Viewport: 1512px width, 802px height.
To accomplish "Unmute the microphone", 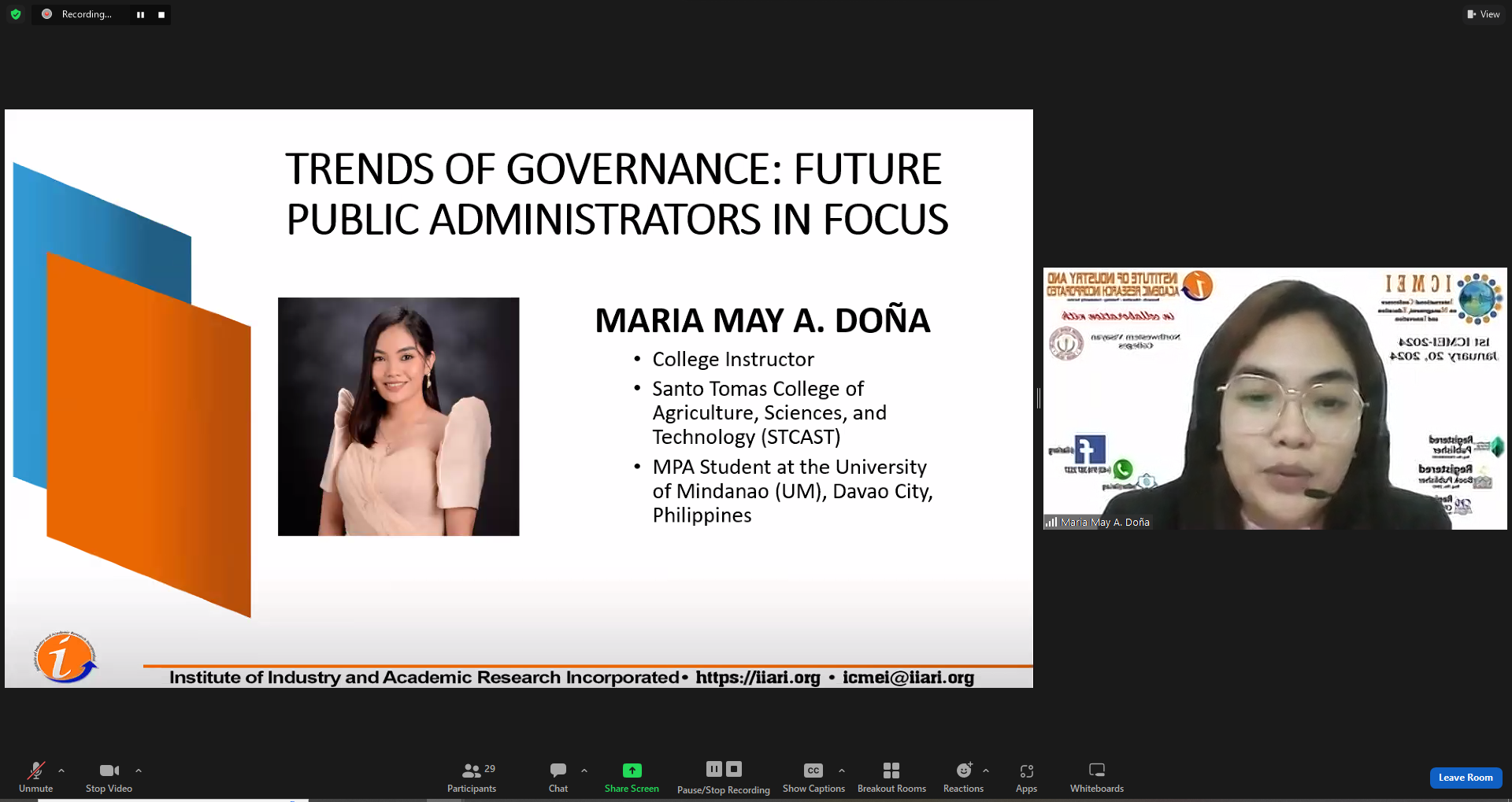I will (x=36, y=777).
